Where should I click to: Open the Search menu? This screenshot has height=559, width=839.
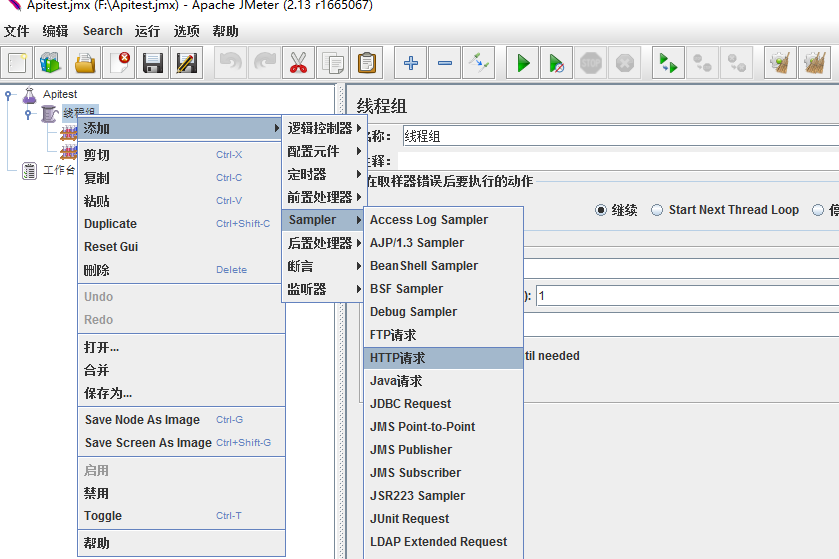pos(103,31)
